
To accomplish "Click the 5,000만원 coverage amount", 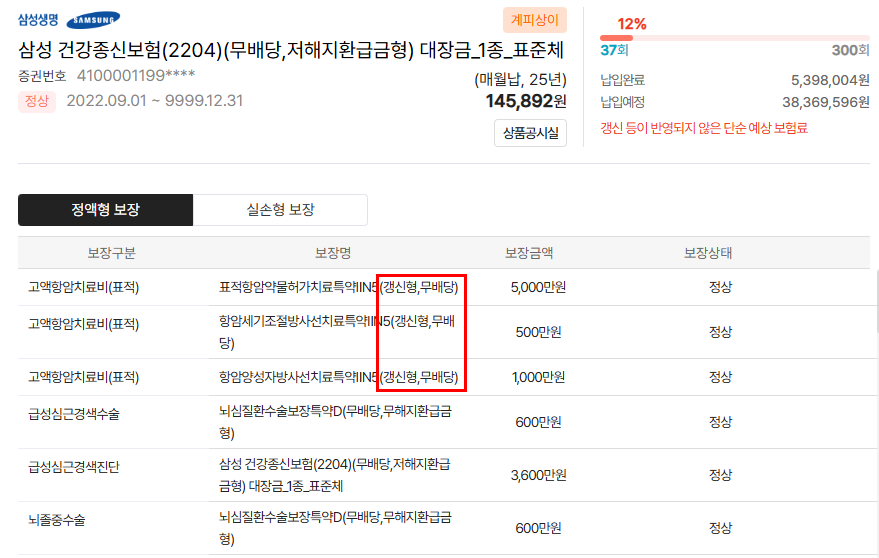I will point(538,287).
